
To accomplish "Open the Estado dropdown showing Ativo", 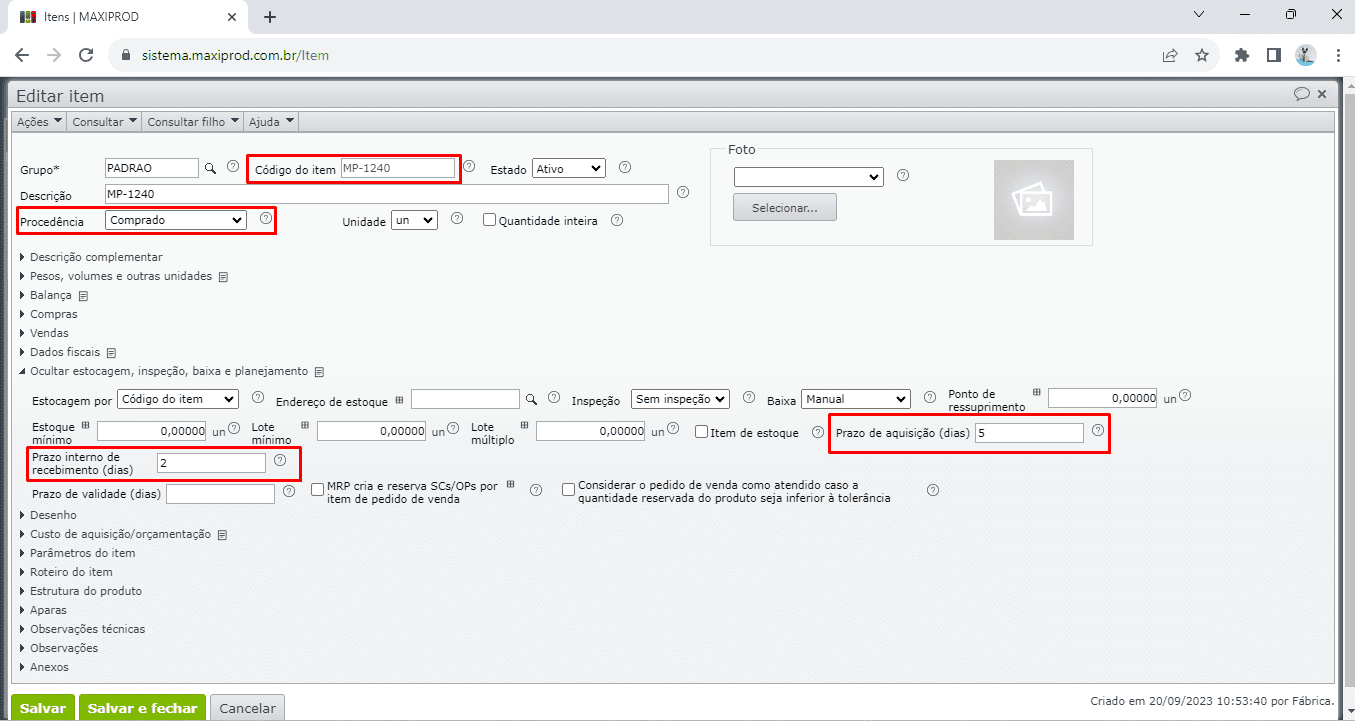I will click(x=569, y=169).
